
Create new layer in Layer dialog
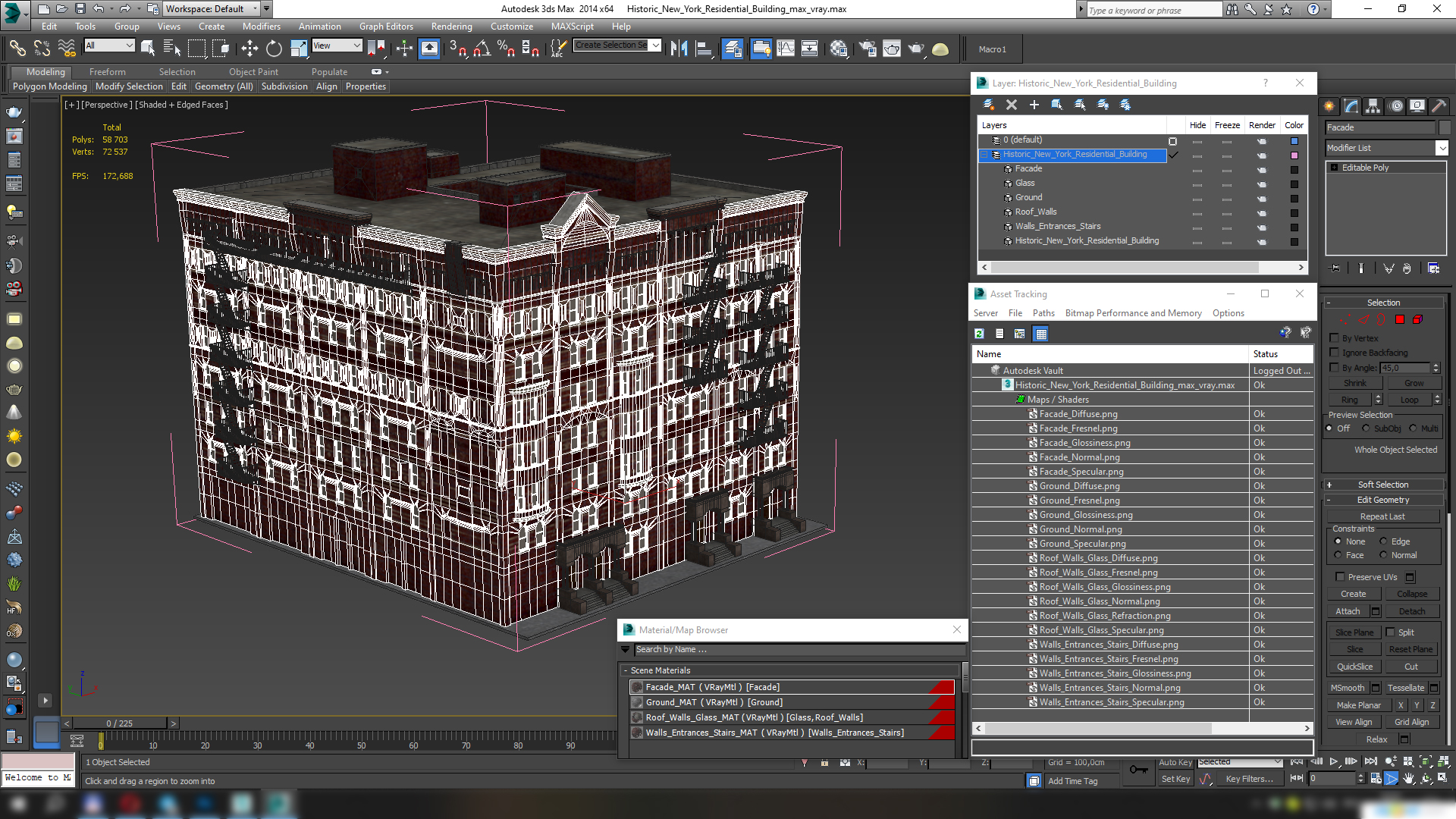pos(988,105)
